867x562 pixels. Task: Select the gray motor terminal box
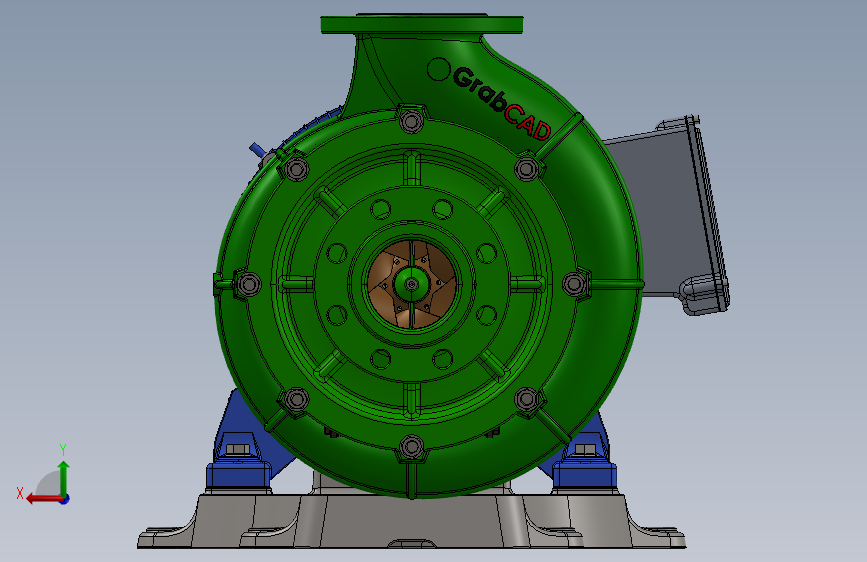pos(665,216)
